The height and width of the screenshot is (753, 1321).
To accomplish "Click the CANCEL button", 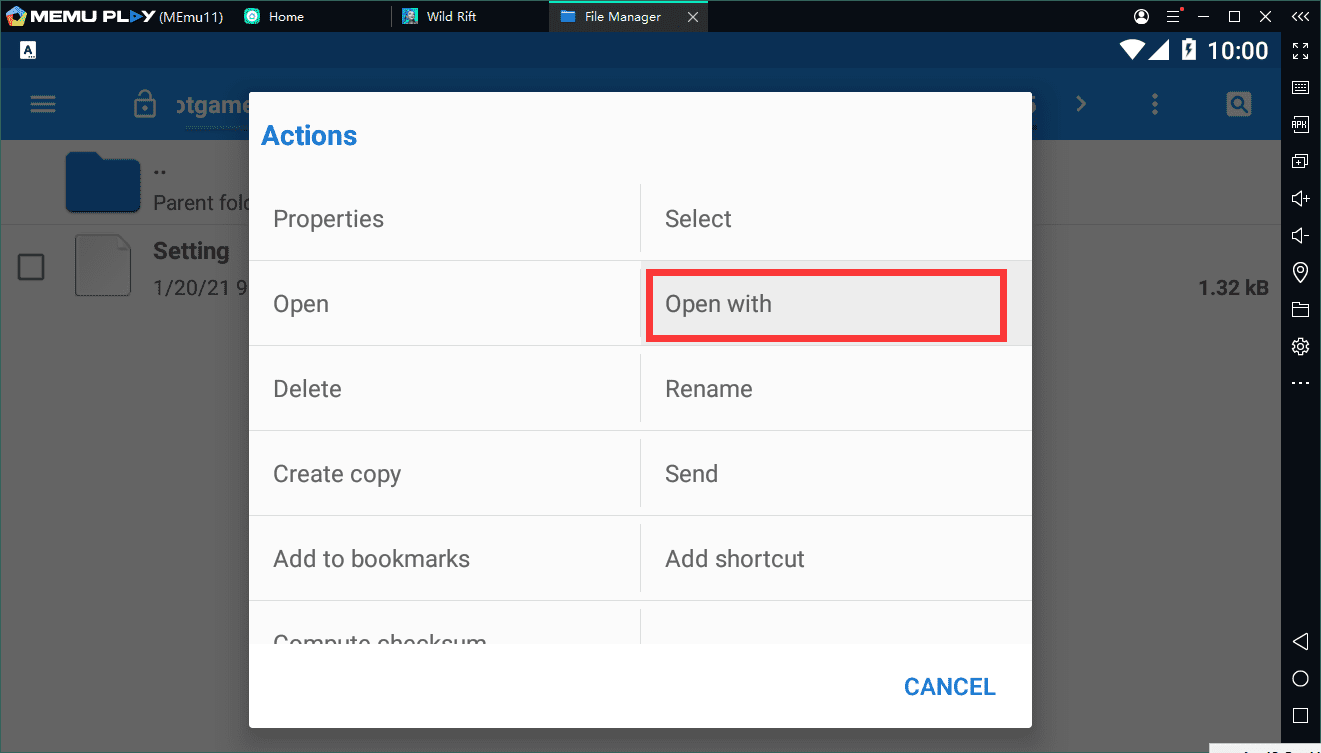I will coord(949,687).
